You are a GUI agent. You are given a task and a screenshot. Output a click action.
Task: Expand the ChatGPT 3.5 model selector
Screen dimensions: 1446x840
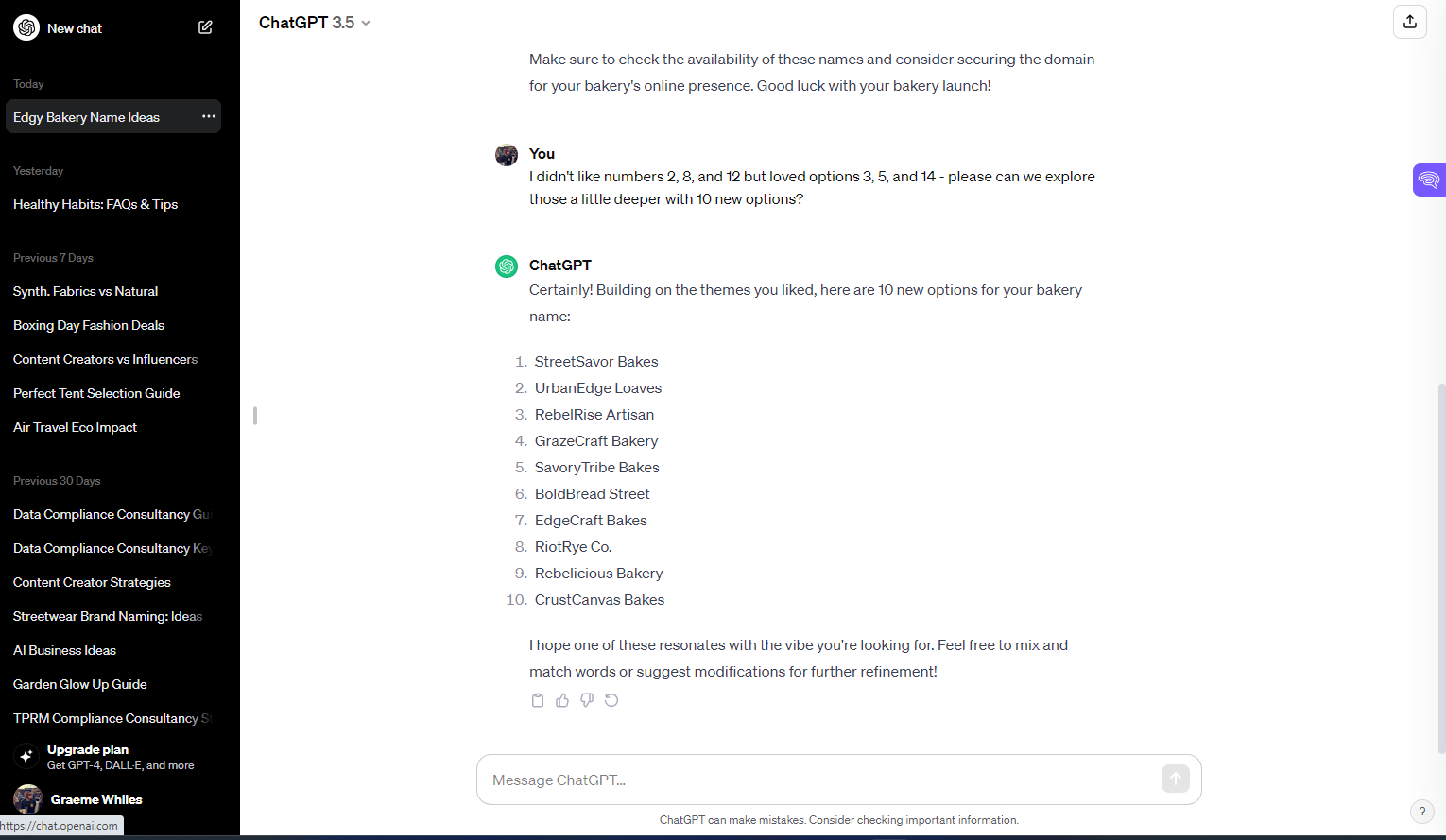click(315, 23)
